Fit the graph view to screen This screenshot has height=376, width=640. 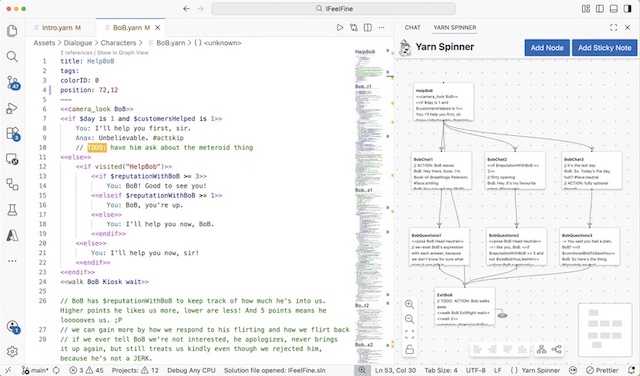pyautogui.click(x=409, y=334)
